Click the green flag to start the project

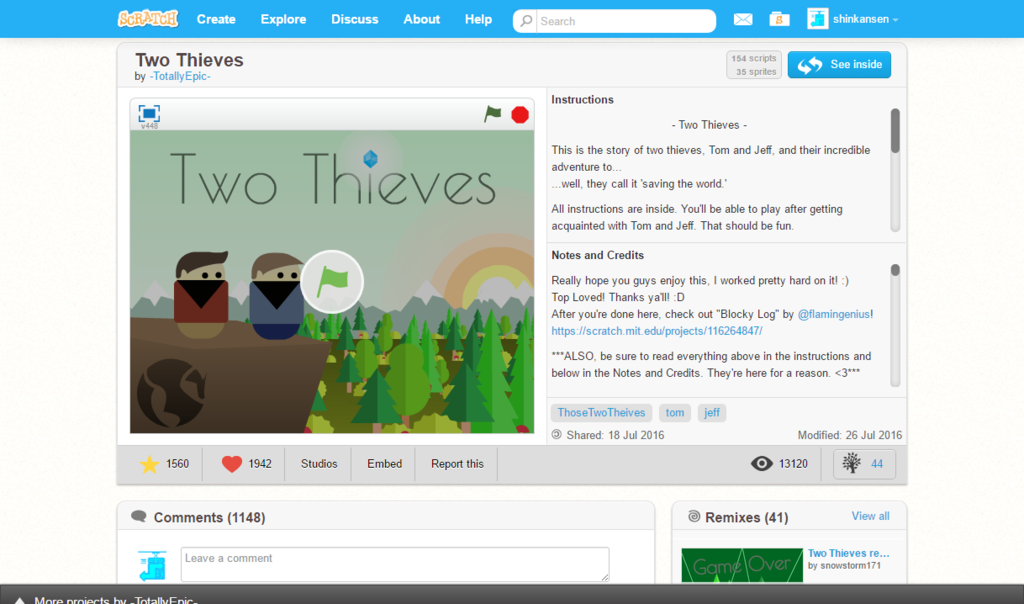coord(490,115)
